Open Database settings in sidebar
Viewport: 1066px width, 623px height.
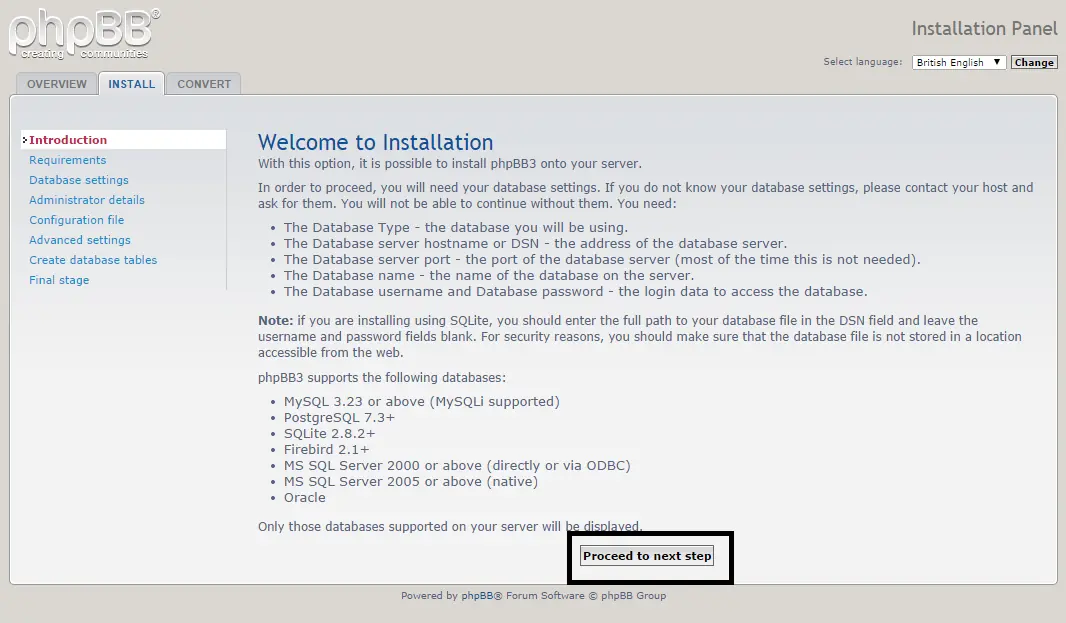point(78,180)
